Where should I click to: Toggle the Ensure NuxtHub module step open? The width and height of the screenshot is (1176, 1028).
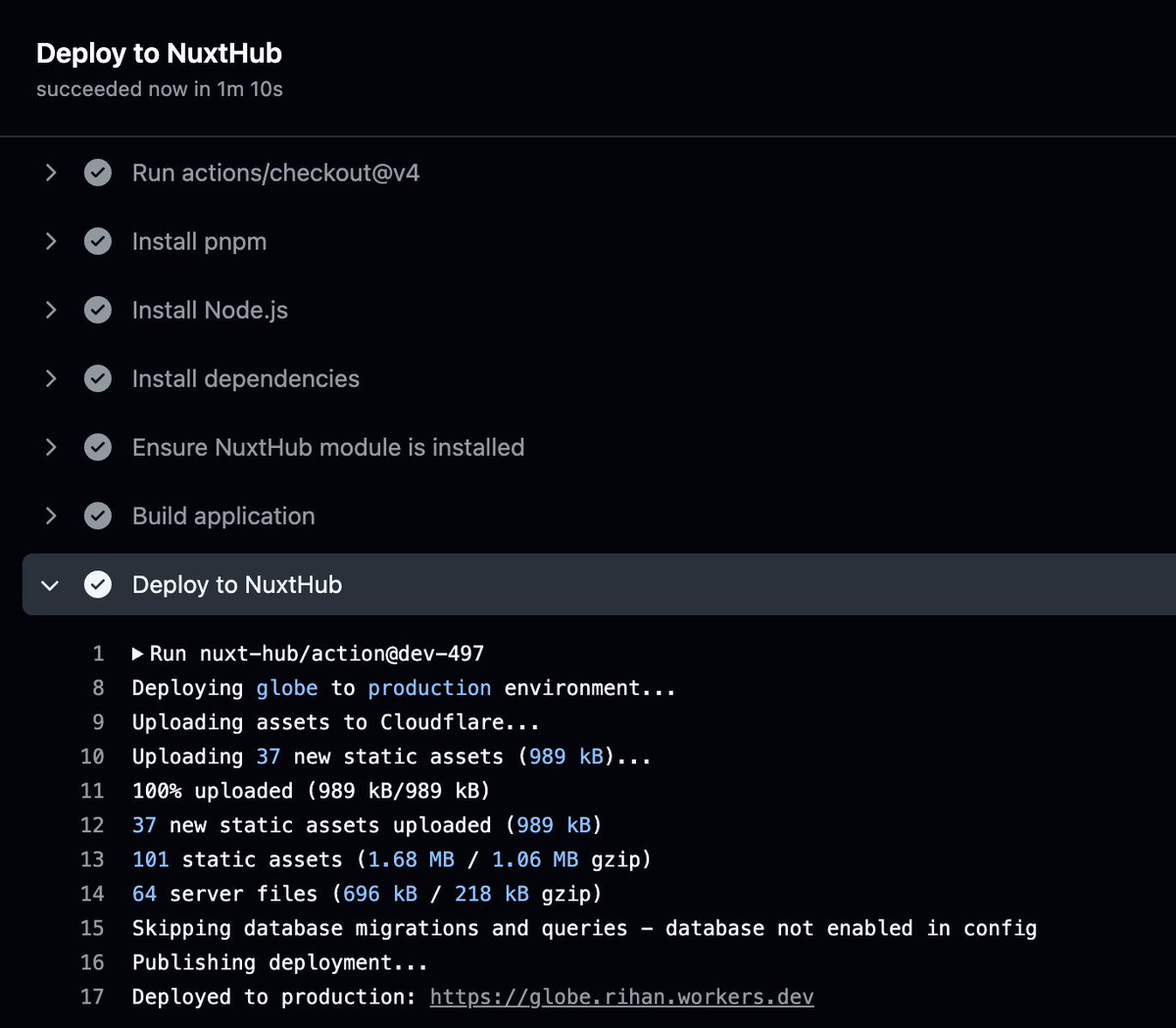click(51, 447)
